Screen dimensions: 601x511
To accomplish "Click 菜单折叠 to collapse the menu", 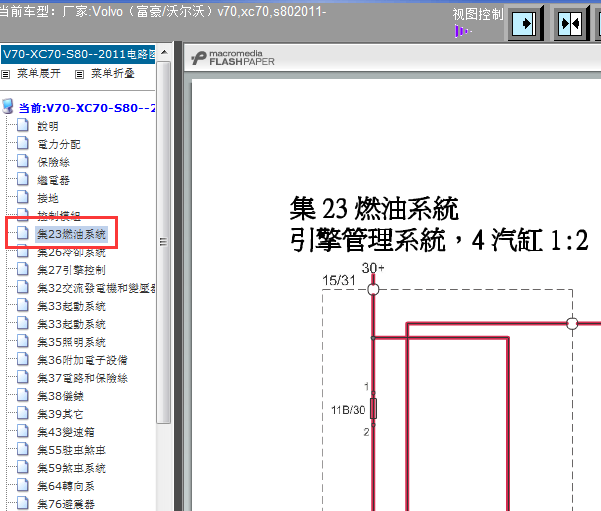I will tap(113, 73).
